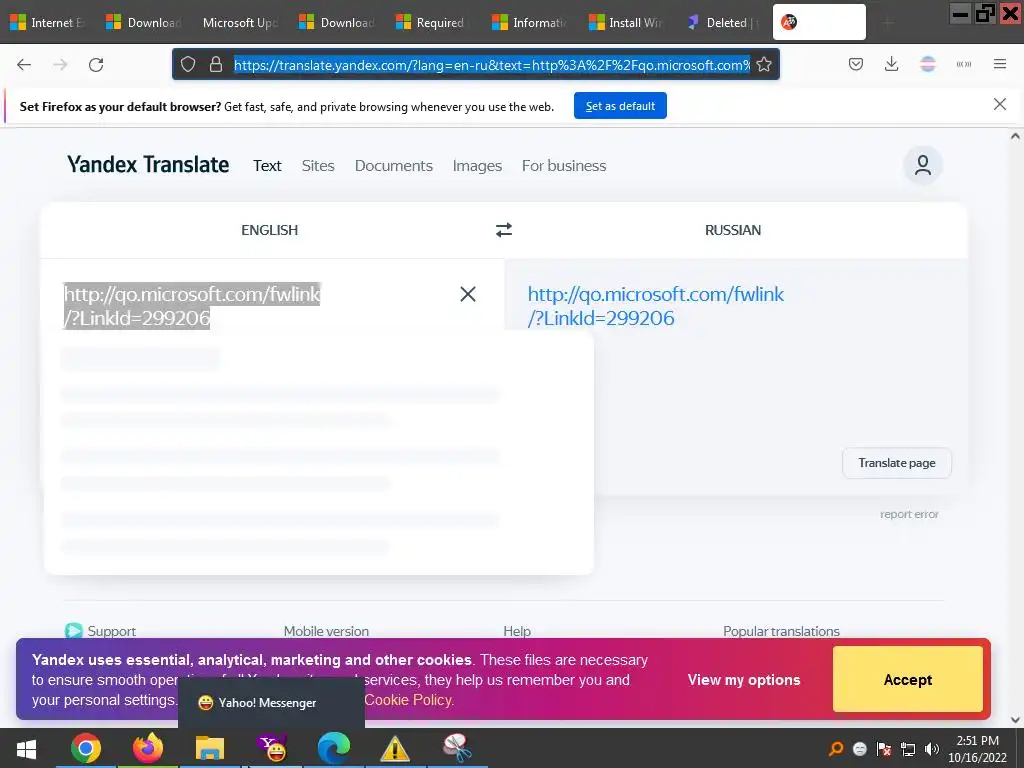This screenshot has height=768, width=1024.
Task: Choose the ENGLISH source language selector
Action: [x=270, y=230]
